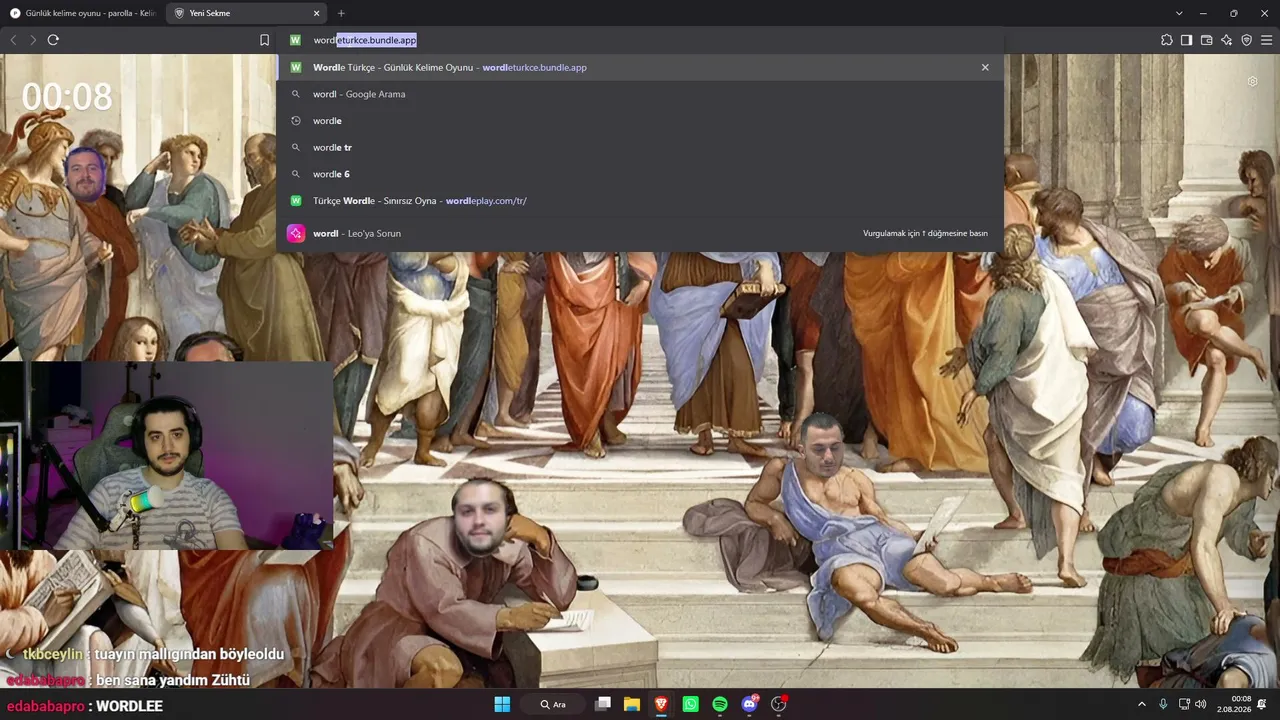
Task: Open Brave Wallet
Action: tap(1206, 40)
